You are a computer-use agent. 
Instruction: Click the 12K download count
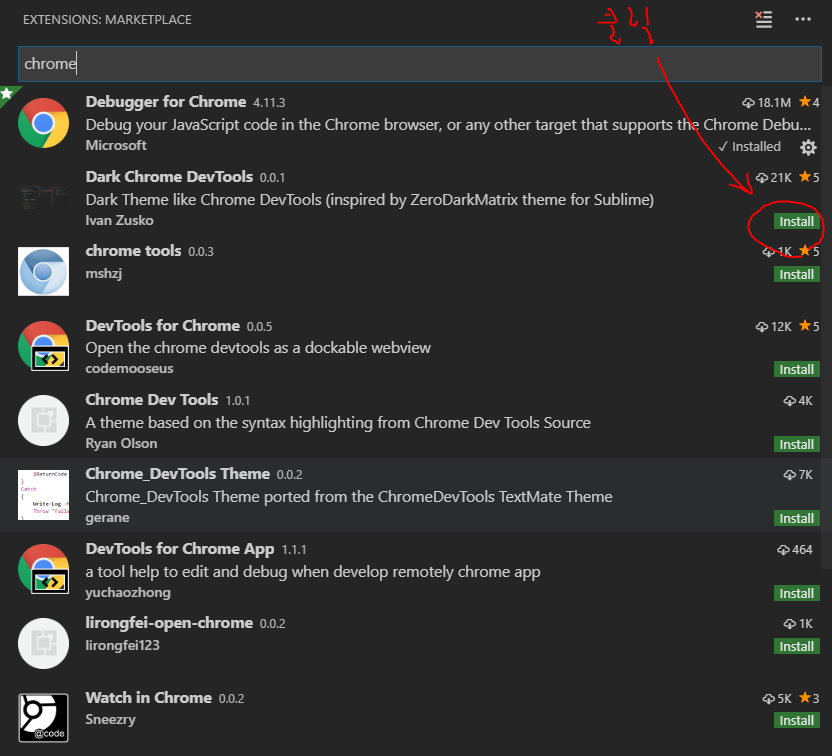(x=774, y=326)
